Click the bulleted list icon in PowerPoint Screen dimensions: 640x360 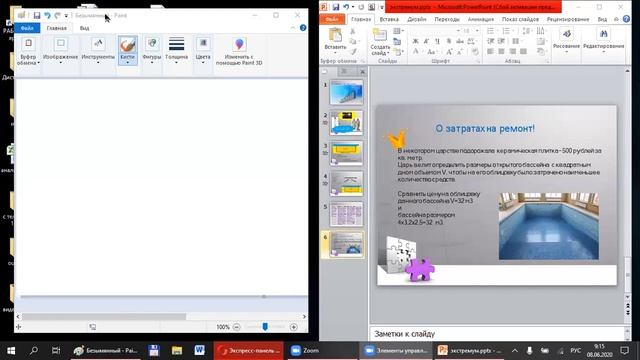point(491,31)
